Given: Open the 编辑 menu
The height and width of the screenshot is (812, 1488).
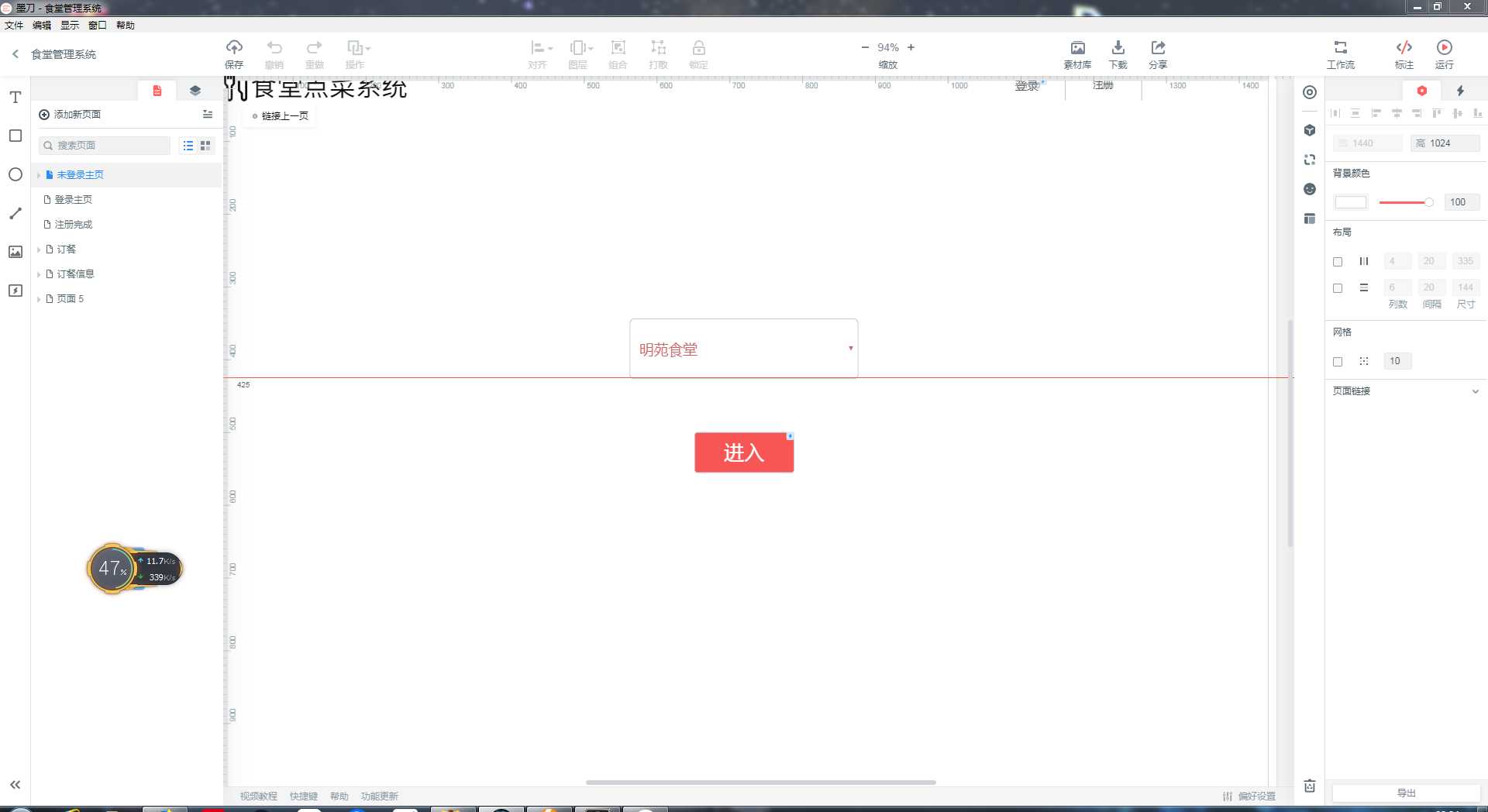Looking at the screenshot, I should tap(42, 26).
